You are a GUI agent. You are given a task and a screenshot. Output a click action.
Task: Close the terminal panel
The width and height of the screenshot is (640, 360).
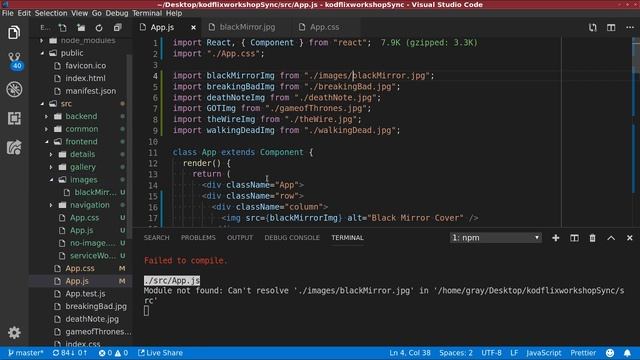click(x=629, y=238)
